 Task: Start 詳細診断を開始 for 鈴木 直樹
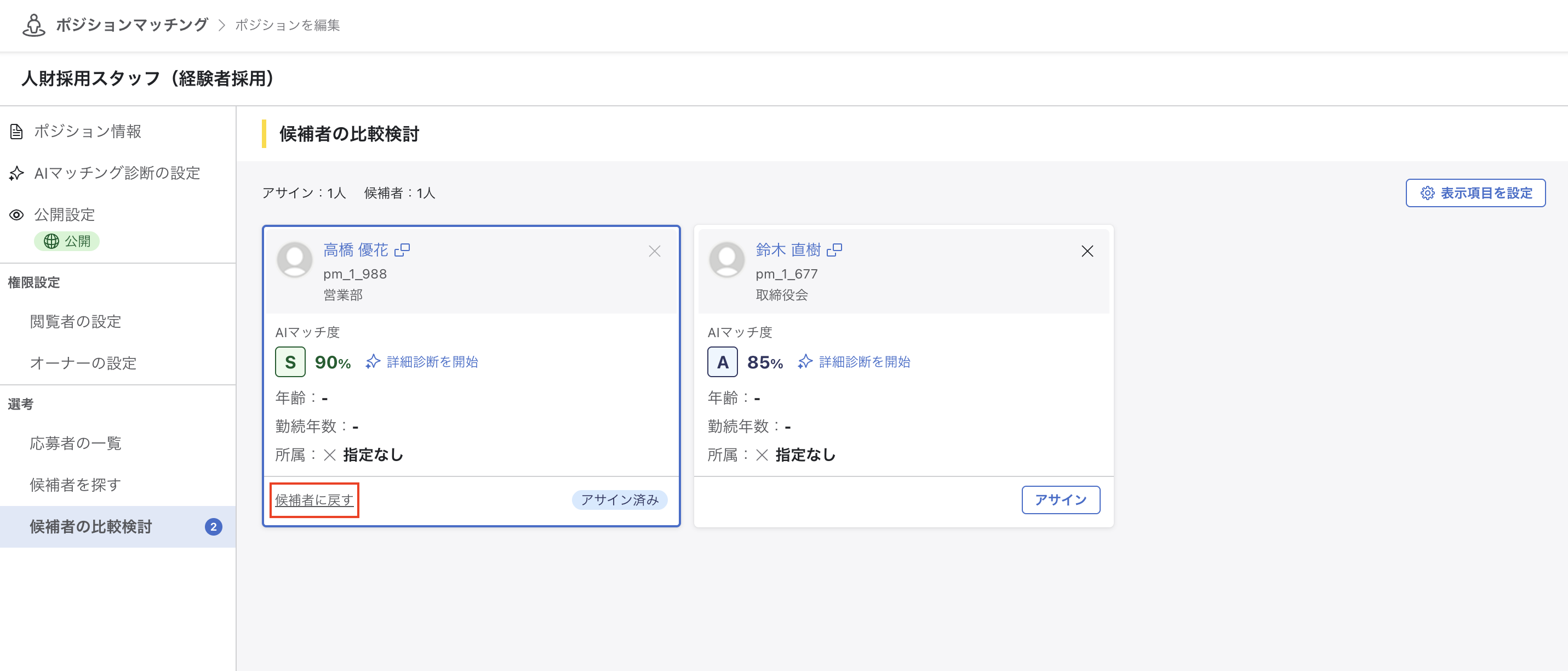[865, 362]
